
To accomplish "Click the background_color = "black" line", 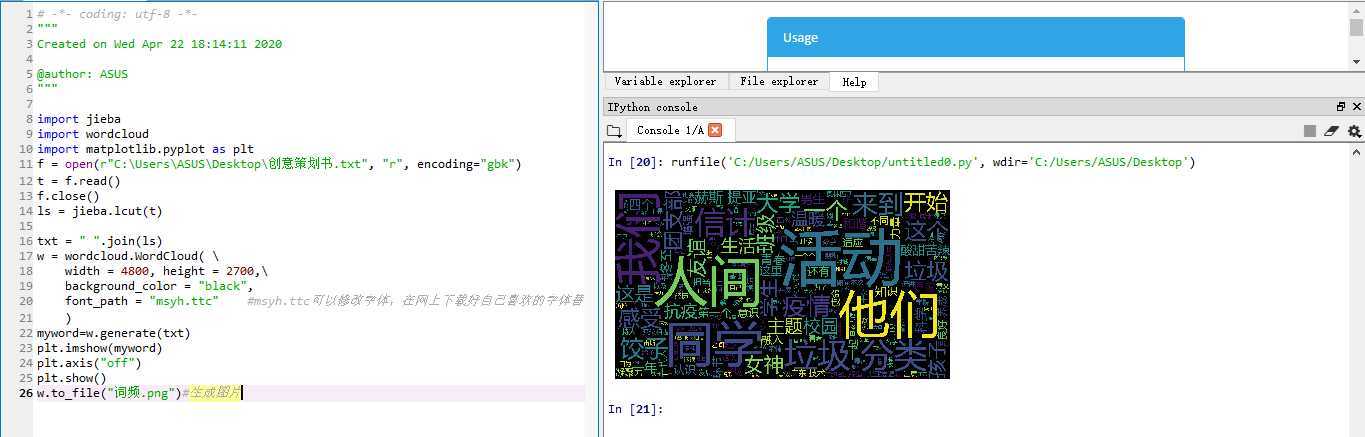I will 159,286.
